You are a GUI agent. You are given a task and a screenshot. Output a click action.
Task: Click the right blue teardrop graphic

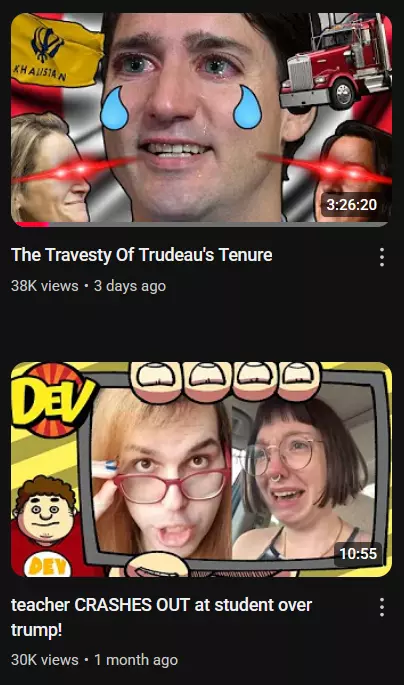247,107
